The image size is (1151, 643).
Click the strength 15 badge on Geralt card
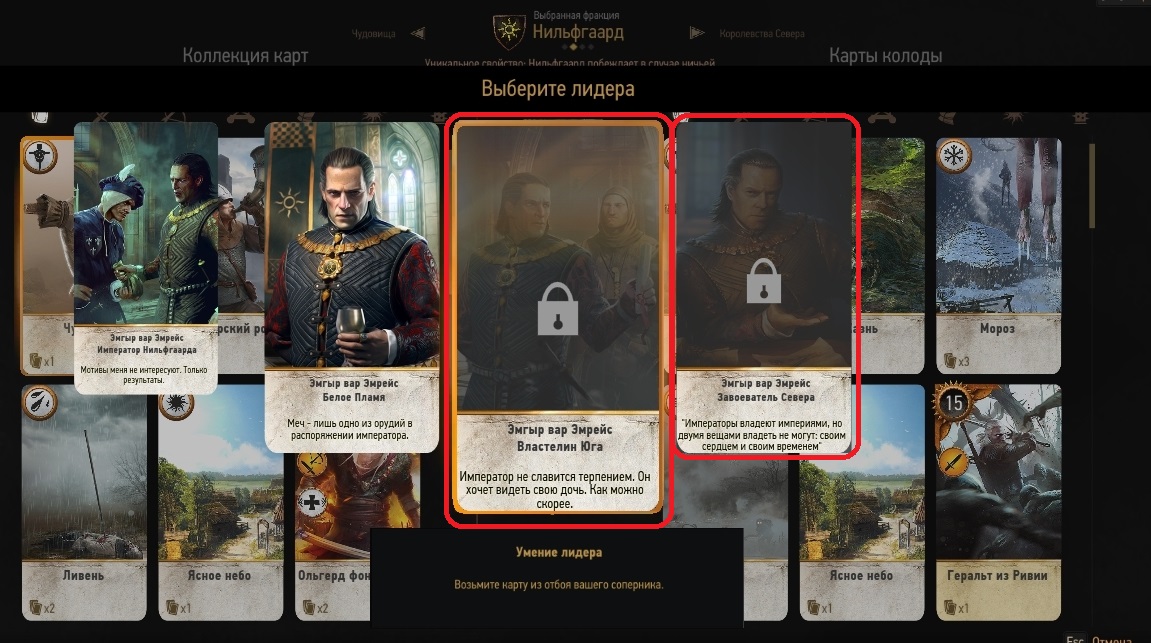coord(954,402)
